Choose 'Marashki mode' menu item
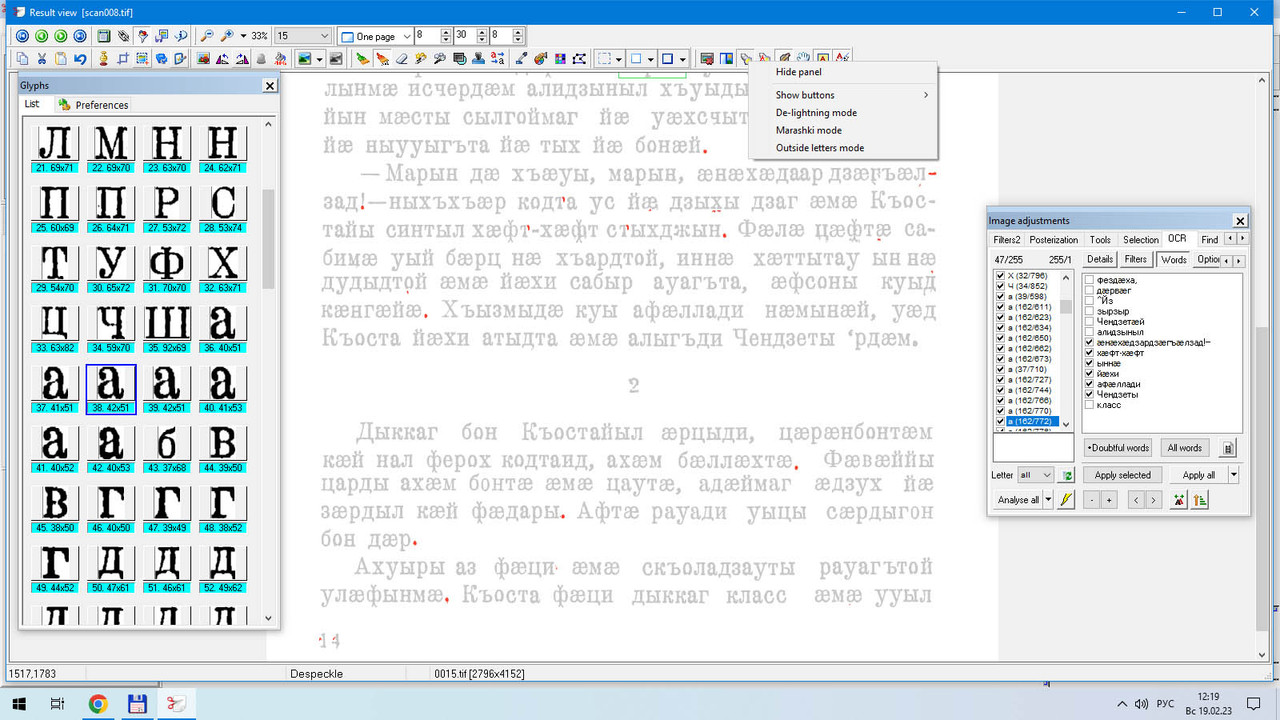1280x720 pixels. (843, 130)
